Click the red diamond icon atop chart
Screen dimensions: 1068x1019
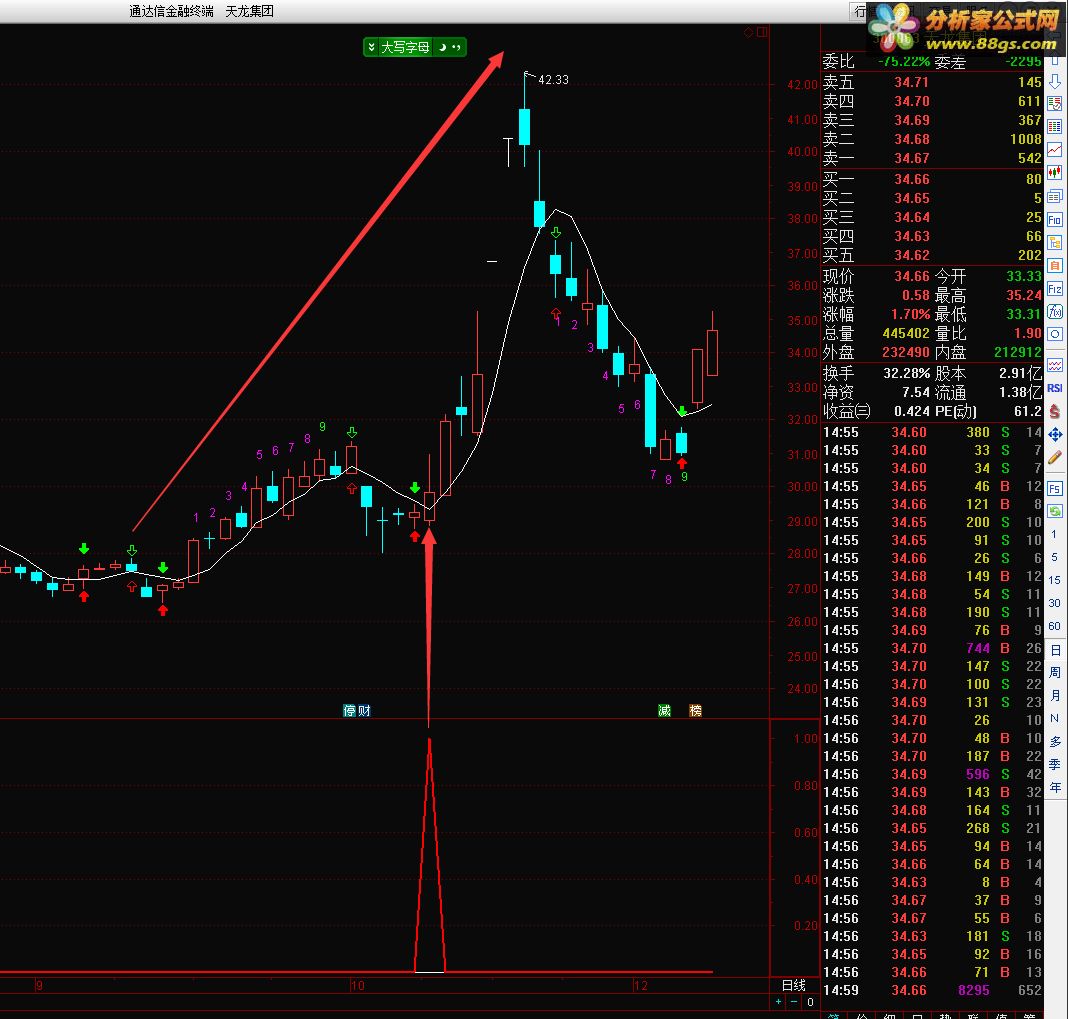click(x=748, y=32)
